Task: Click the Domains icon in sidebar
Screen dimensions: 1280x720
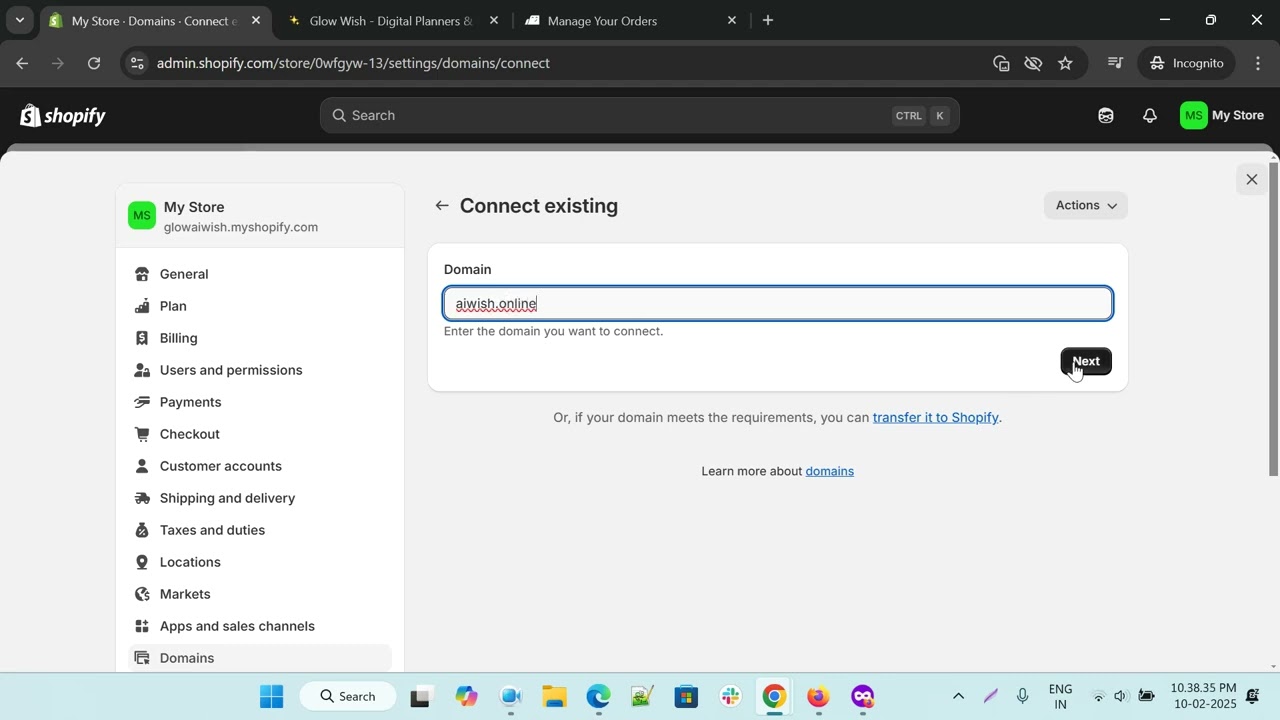Action: [x=142, y=658]
